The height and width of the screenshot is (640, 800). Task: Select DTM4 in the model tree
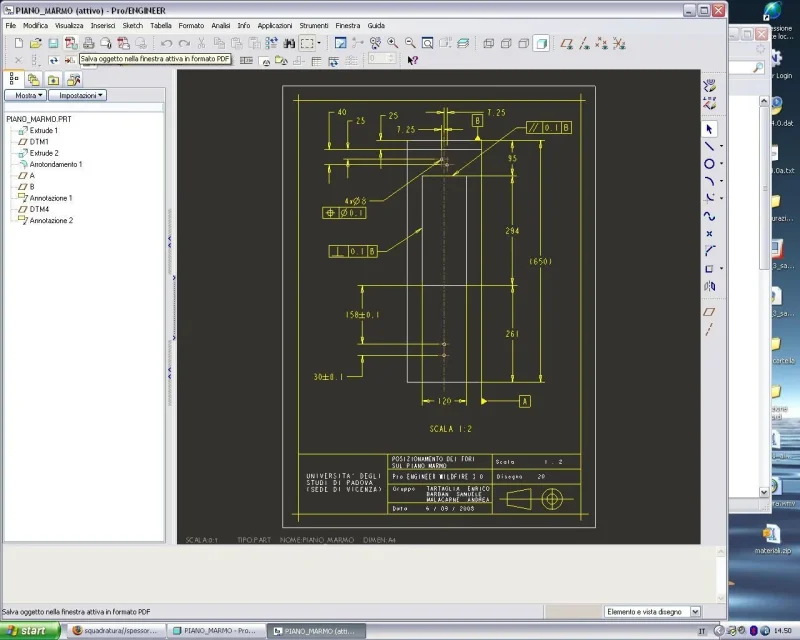pos(34,209)
